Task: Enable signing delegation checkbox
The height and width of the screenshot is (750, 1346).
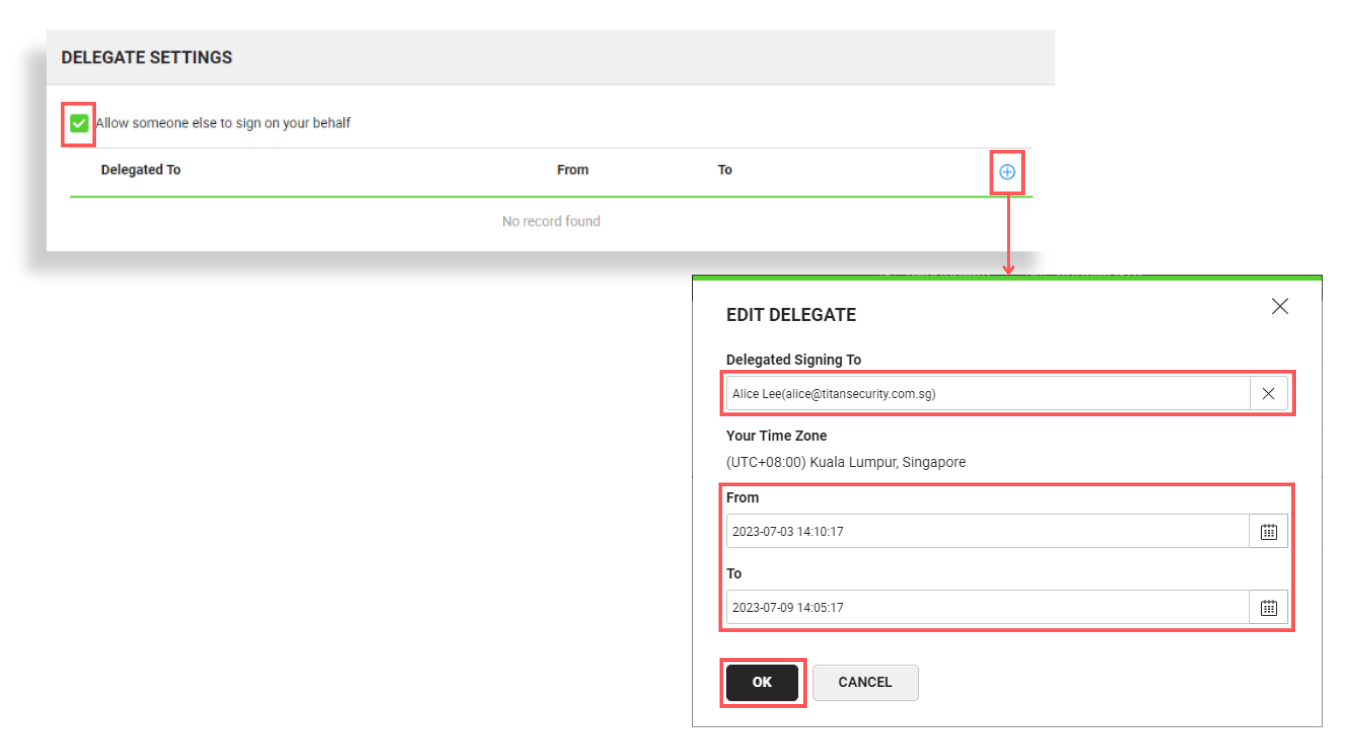Action: (78, 121)
